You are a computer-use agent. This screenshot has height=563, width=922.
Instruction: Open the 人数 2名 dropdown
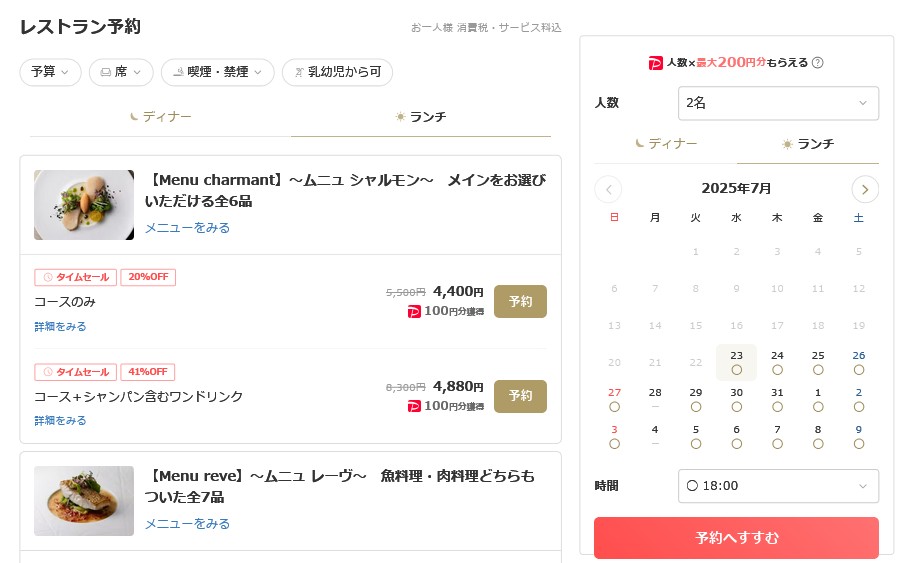(x=778, y=103)
